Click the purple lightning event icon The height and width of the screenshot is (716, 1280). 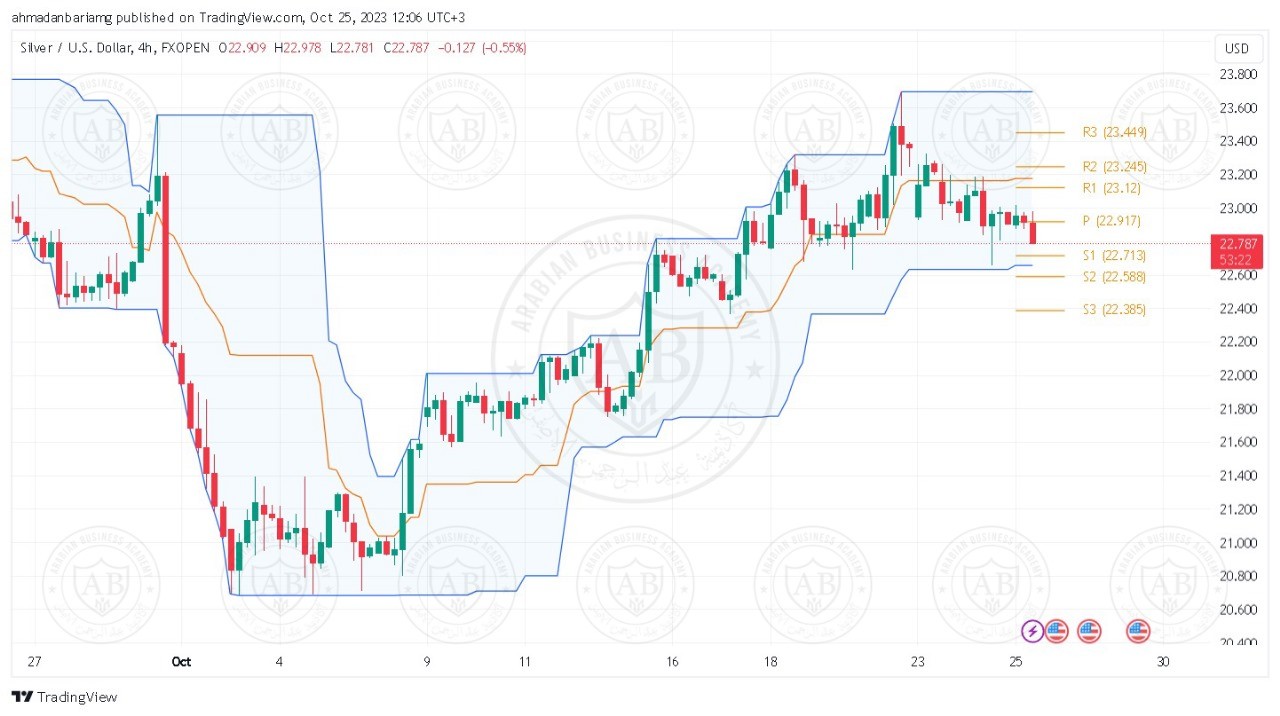tap(1032, 631)
